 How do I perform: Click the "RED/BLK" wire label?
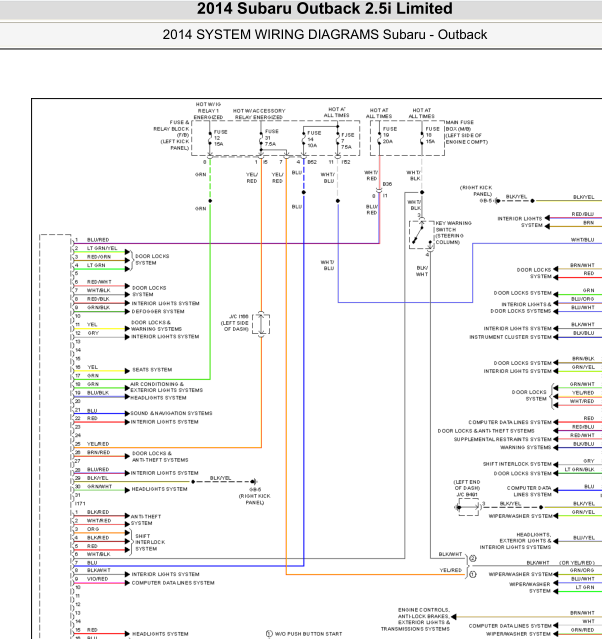point(98,299)
